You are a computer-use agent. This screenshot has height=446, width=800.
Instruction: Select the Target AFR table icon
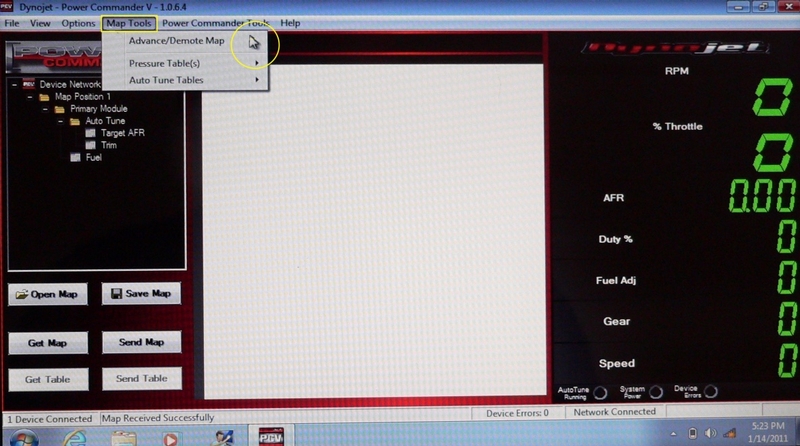(x=91, y=133)
